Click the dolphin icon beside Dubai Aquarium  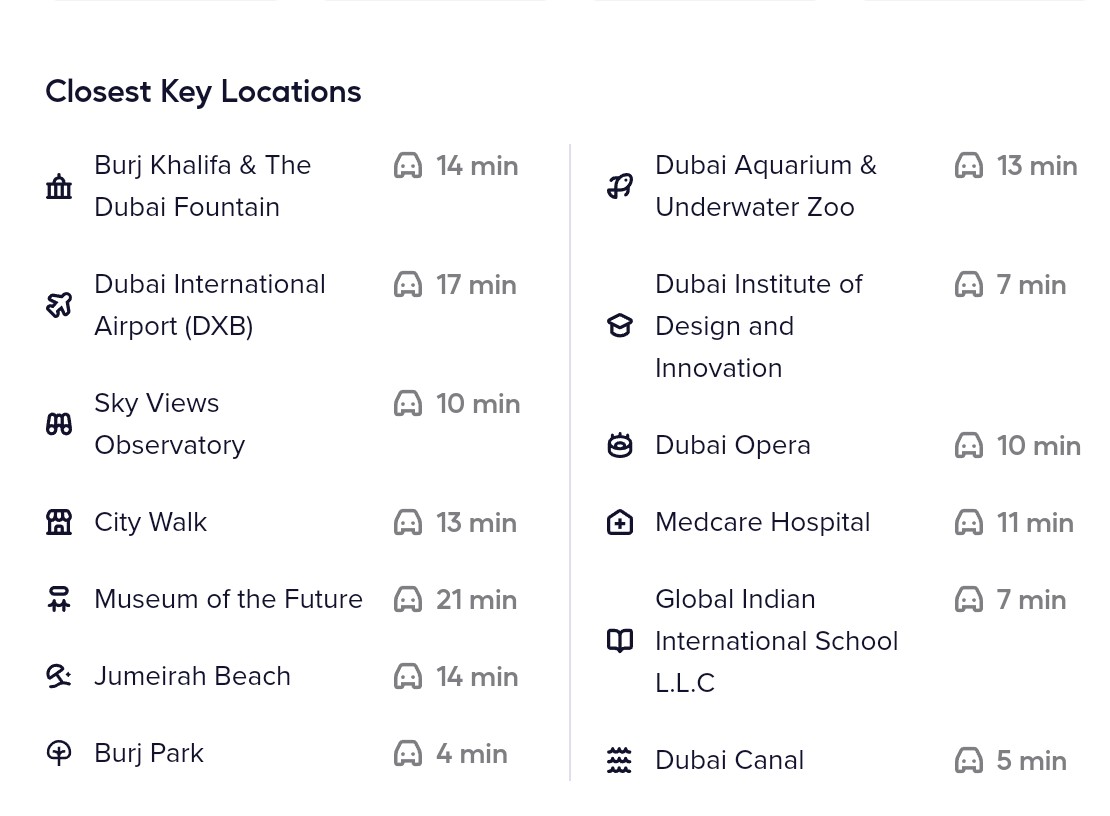[x=620, y=186]
